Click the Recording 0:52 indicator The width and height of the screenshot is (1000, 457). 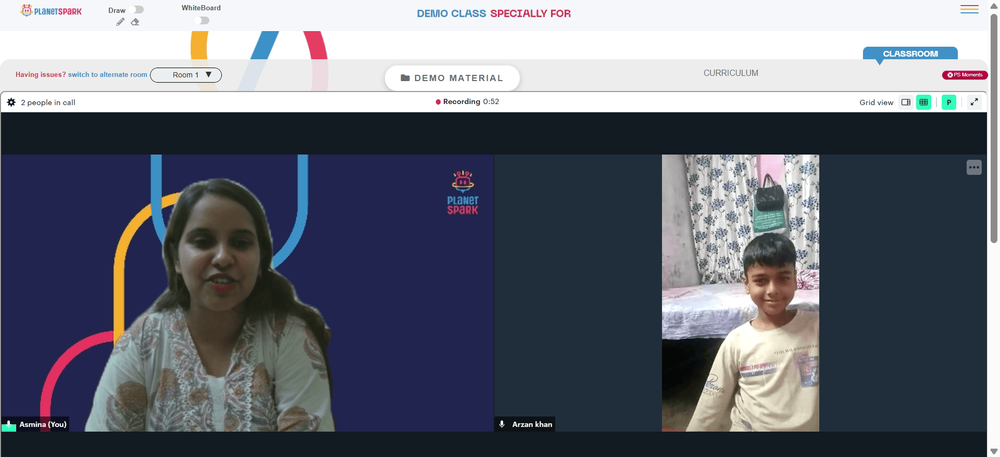pos(467,101)
